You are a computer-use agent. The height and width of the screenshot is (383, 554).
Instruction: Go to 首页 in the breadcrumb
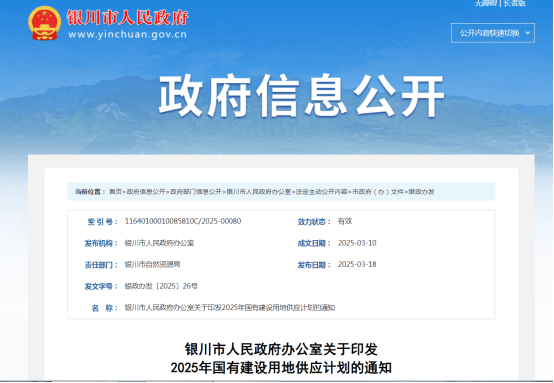click(115, 192)
